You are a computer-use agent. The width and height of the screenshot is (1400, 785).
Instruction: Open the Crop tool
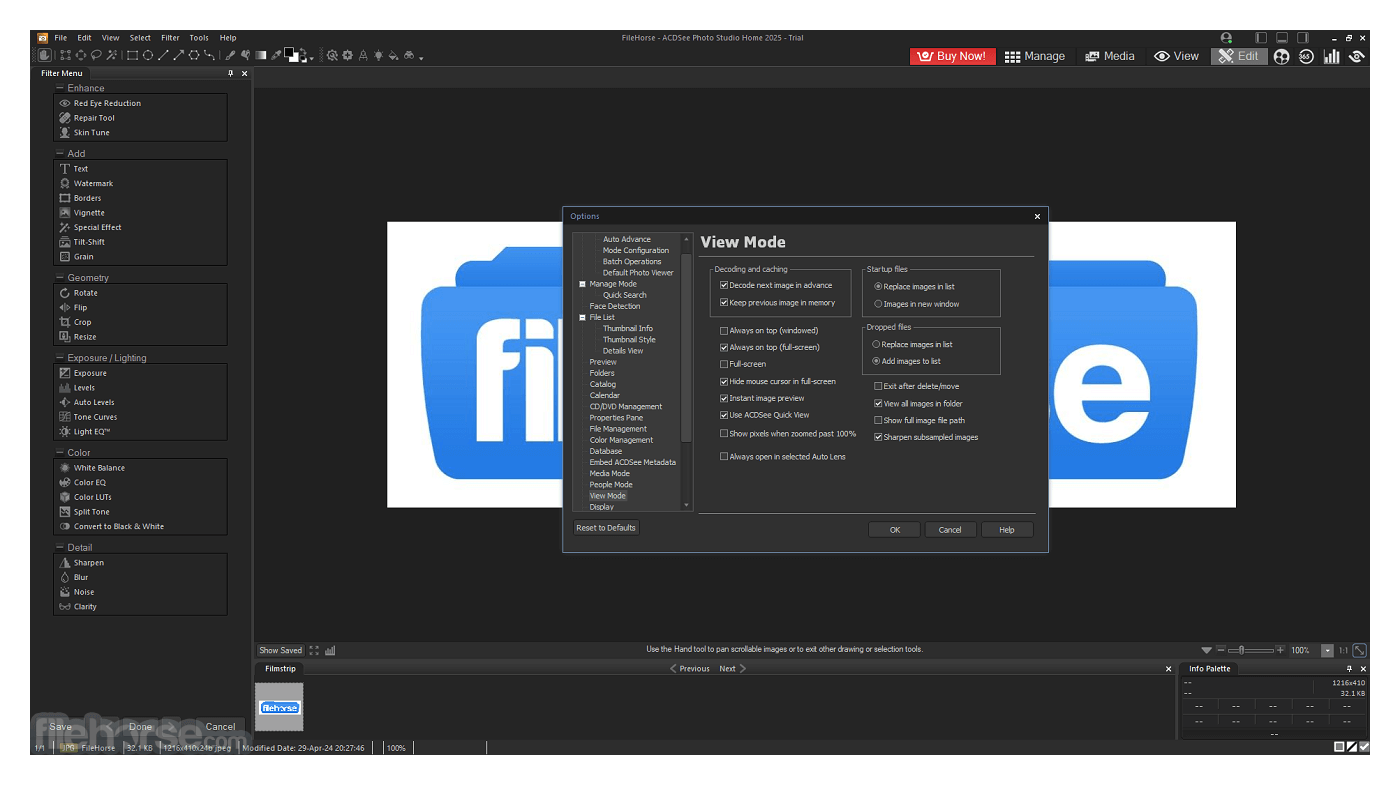click(82, 322)
